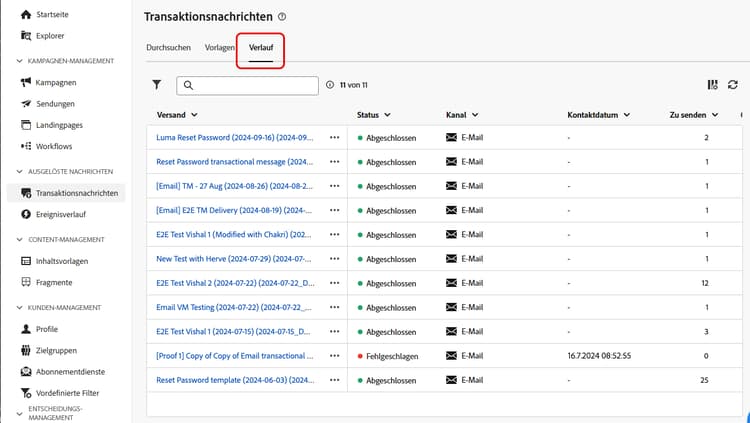Collapse the Kunden-Management section
Image resolution: width=750 pixels, height=423 pixels.
pos(20,307)
